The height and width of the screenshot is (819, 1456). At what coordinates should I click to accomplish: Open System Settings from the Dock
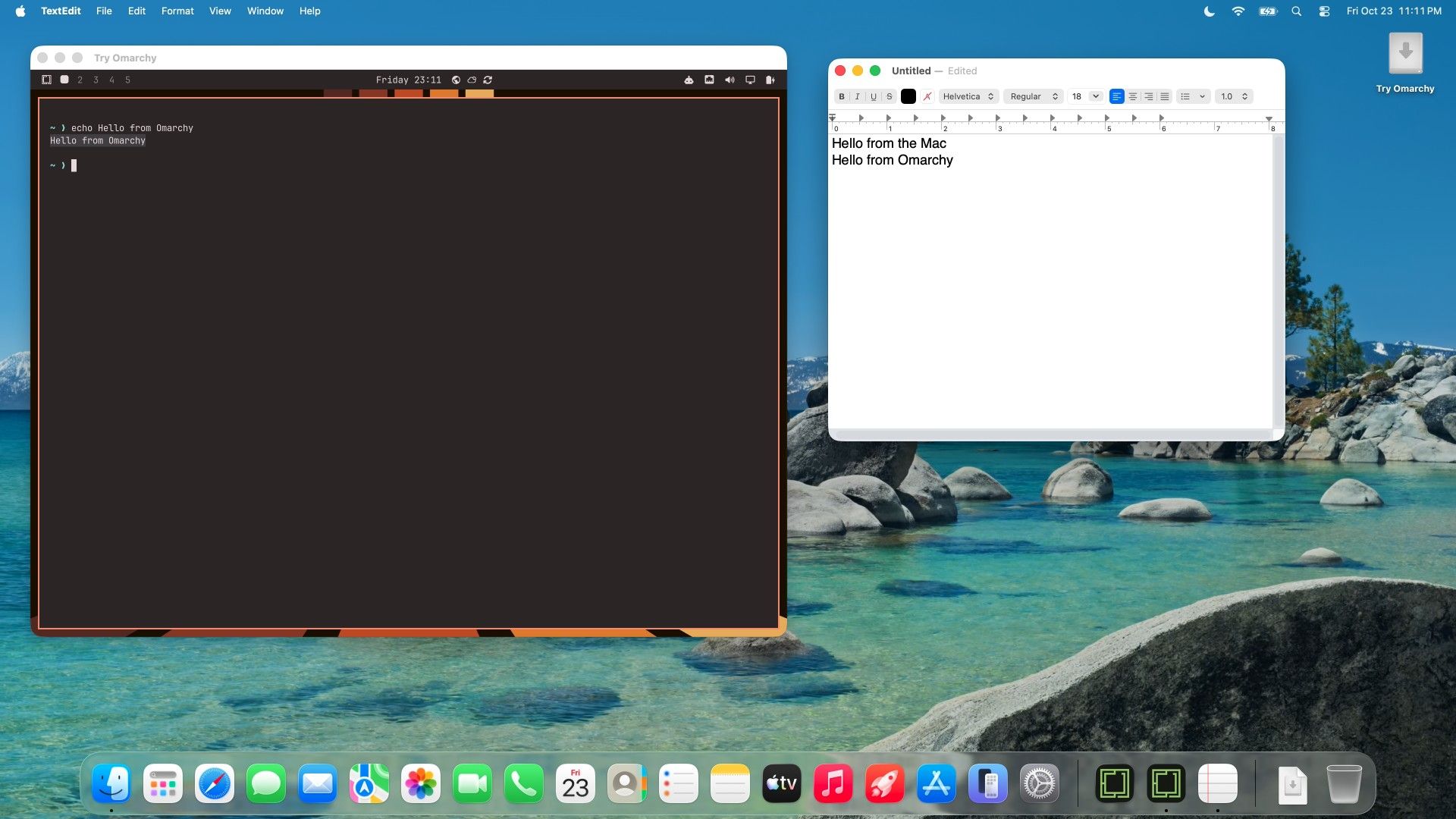click(1040, 783)
